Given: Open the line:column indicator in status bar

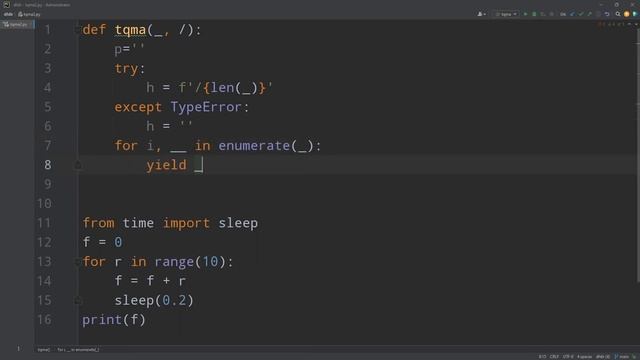Looking at the screenshot, I should (542, 357).
